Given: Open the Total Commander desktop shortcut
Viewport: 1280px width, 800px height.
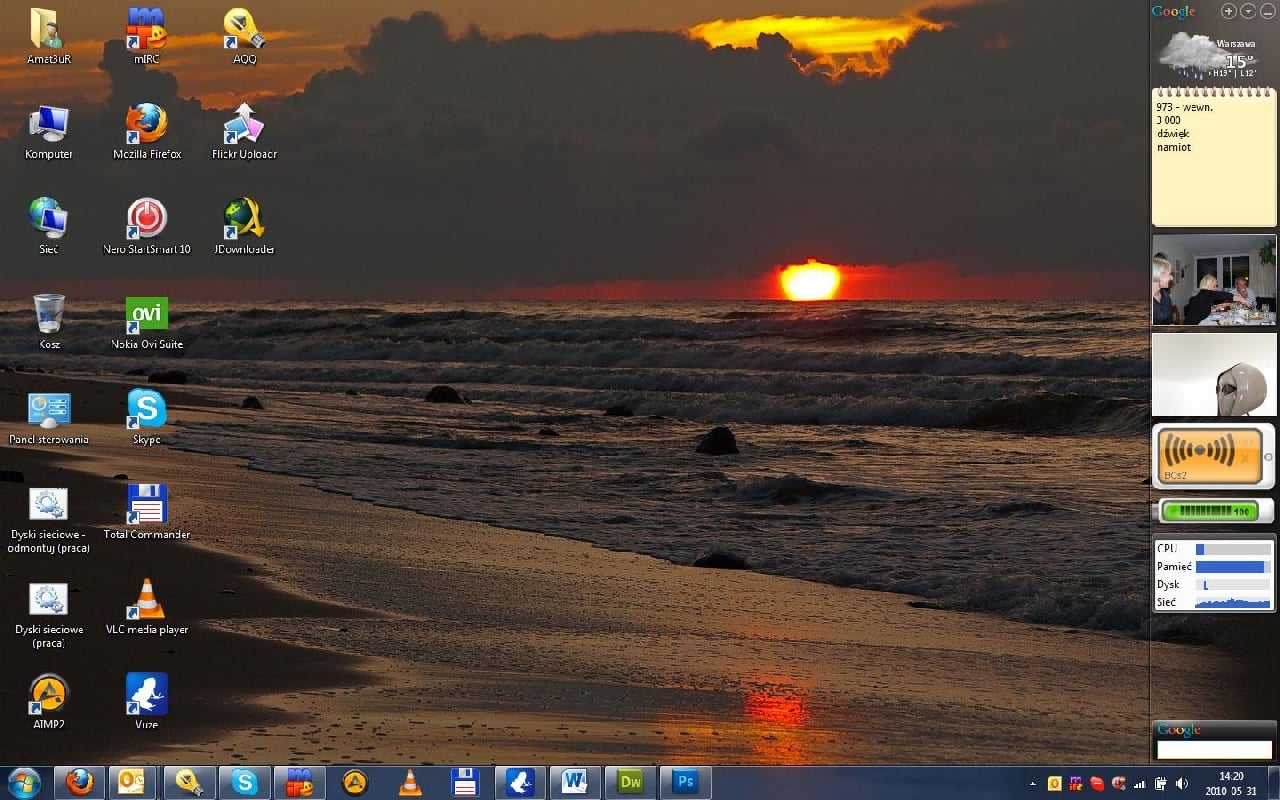Looking at the screenshot, I should point(146,511).
